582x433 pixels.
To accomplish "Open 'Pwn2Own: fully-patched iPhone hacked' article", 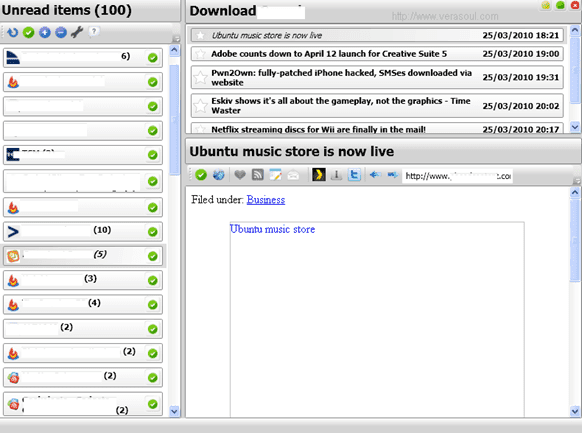I will [x=377, y=78].
